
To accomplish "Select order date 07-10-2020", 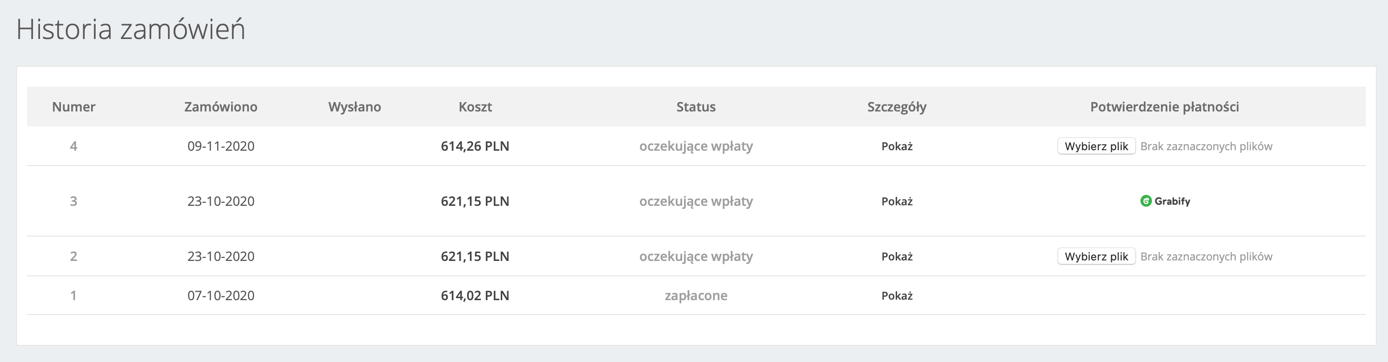I will [x=221, y=295].
